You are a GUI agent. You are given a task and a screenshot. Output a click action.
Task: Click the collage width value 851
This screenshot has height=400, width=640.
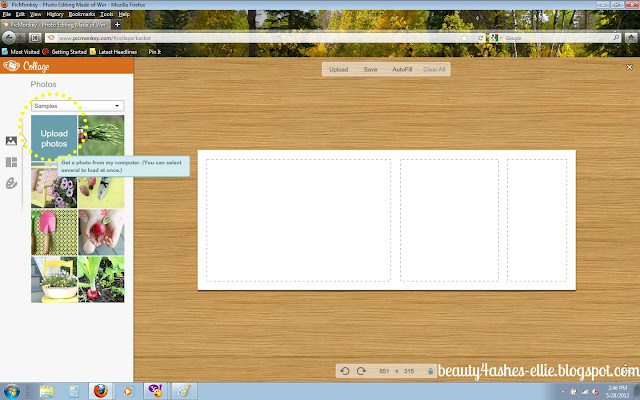[384, 371]
